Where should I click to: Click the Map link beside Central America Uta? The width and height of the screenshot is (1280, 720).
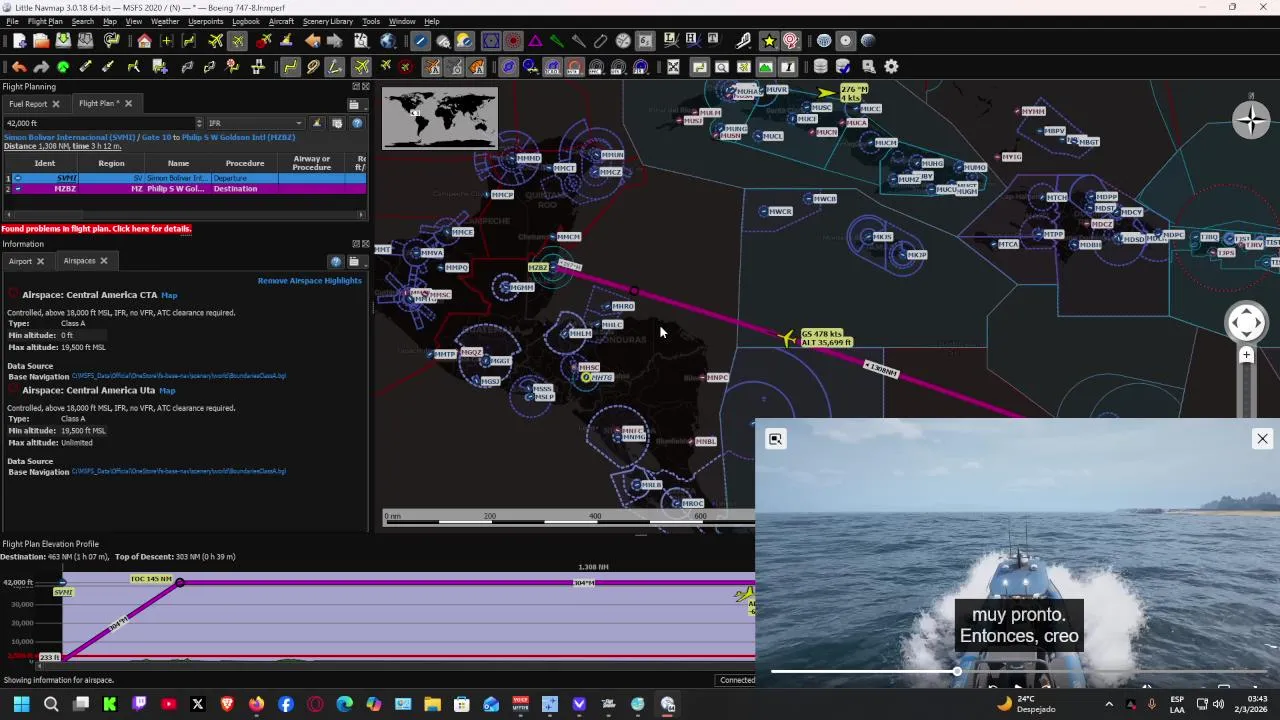click(x=167, y=391)
